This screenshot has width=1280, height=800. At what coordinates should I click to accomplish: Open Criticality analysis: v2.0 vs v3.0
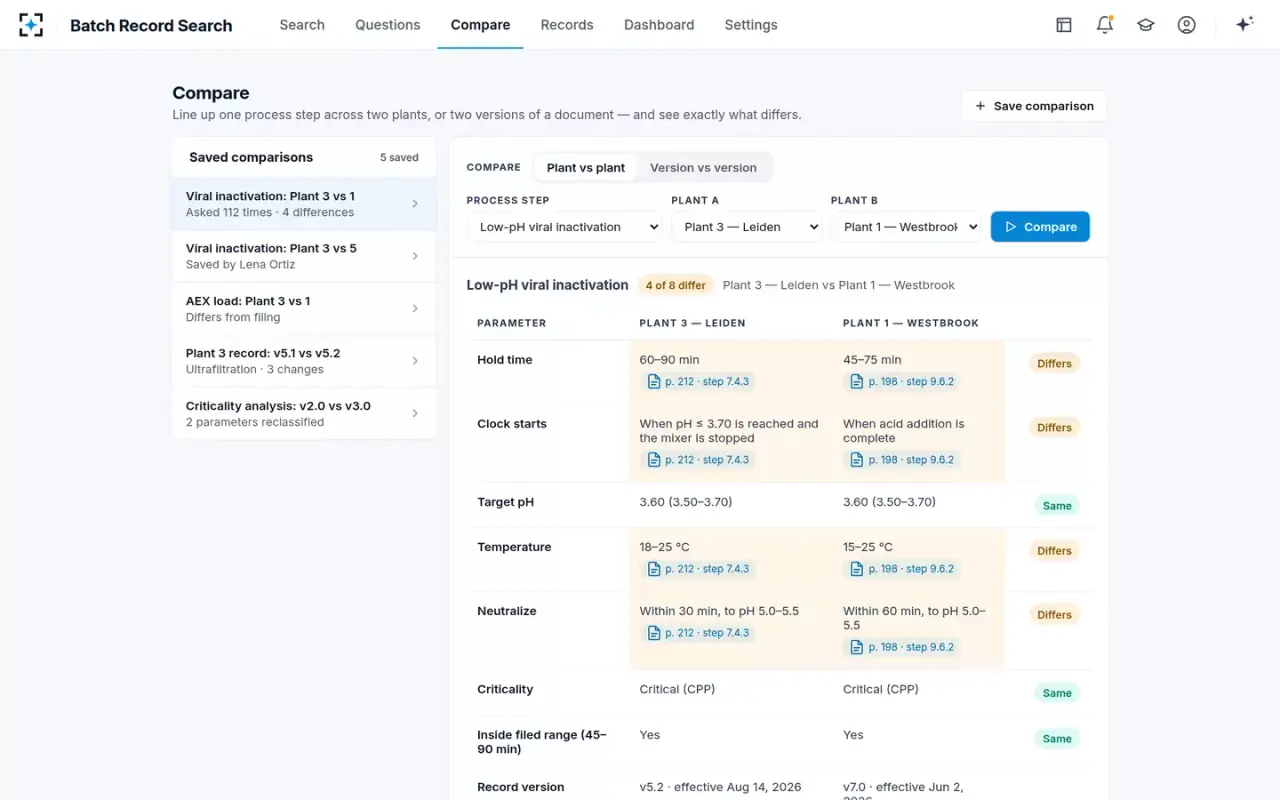[x=304, y=413]
